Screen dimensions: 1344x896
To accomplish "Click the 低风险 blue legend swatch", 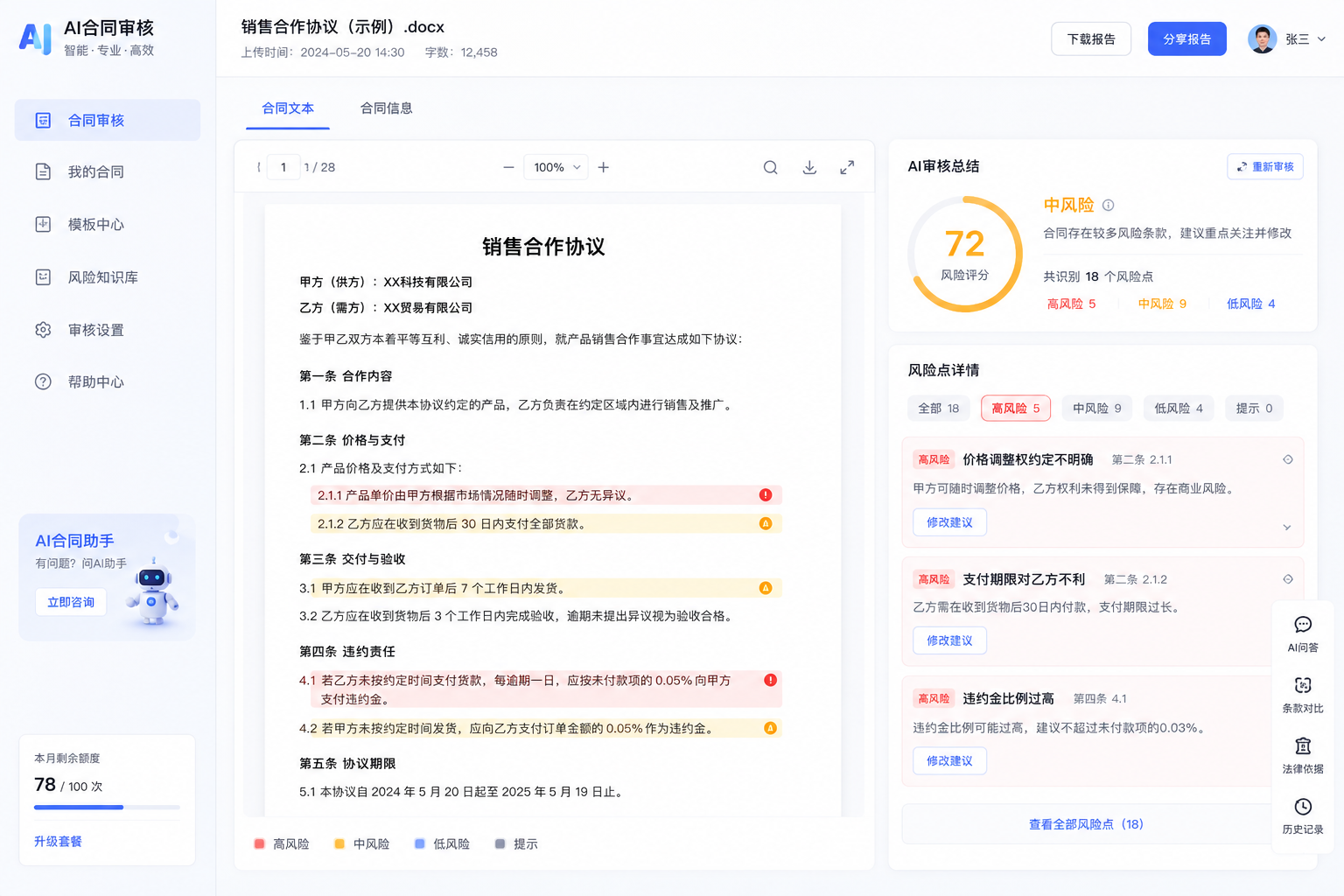I will pyautogui.click(x=420, y=843).
